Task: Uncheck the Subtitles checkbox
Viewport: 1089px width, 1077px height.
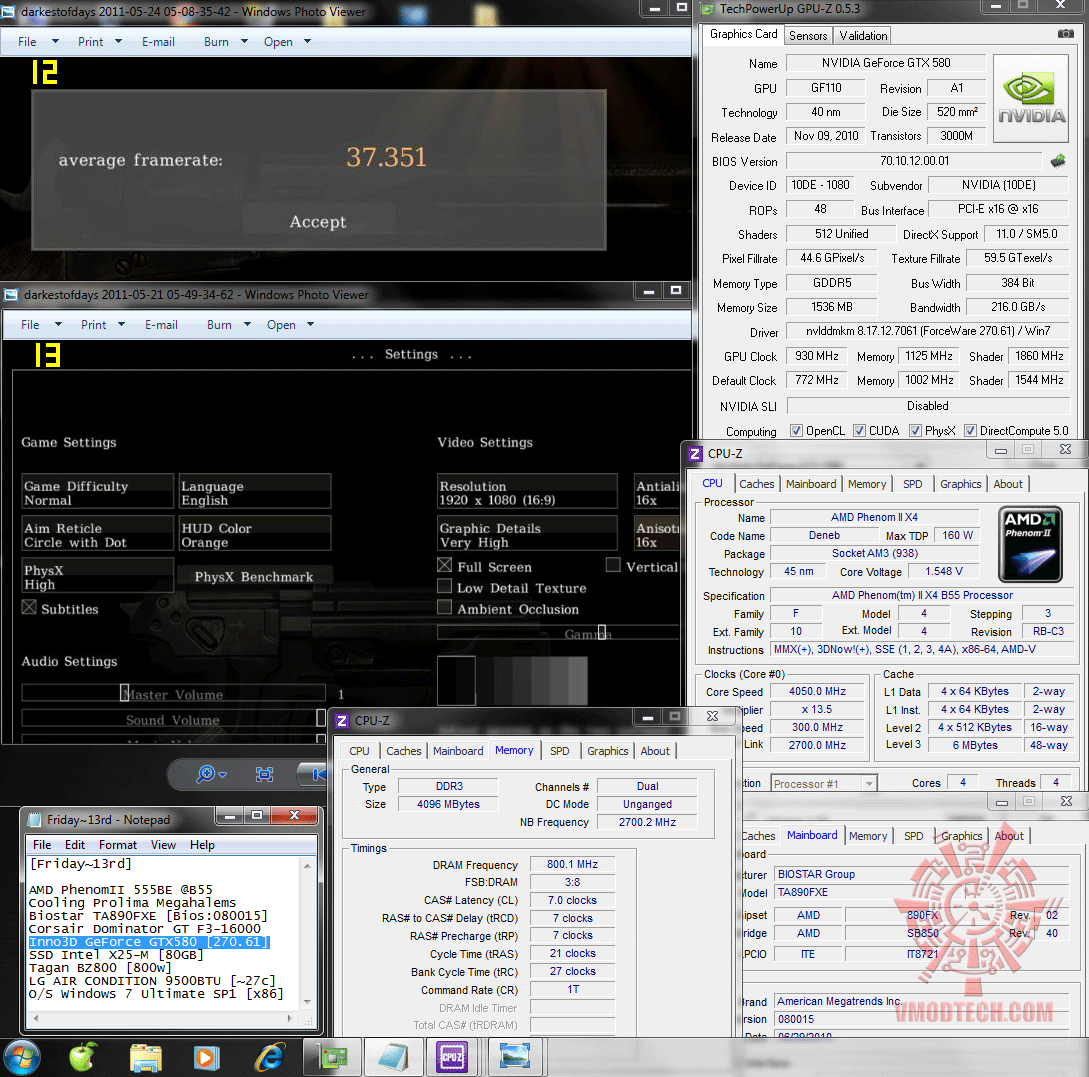Action: click(29, 608)
